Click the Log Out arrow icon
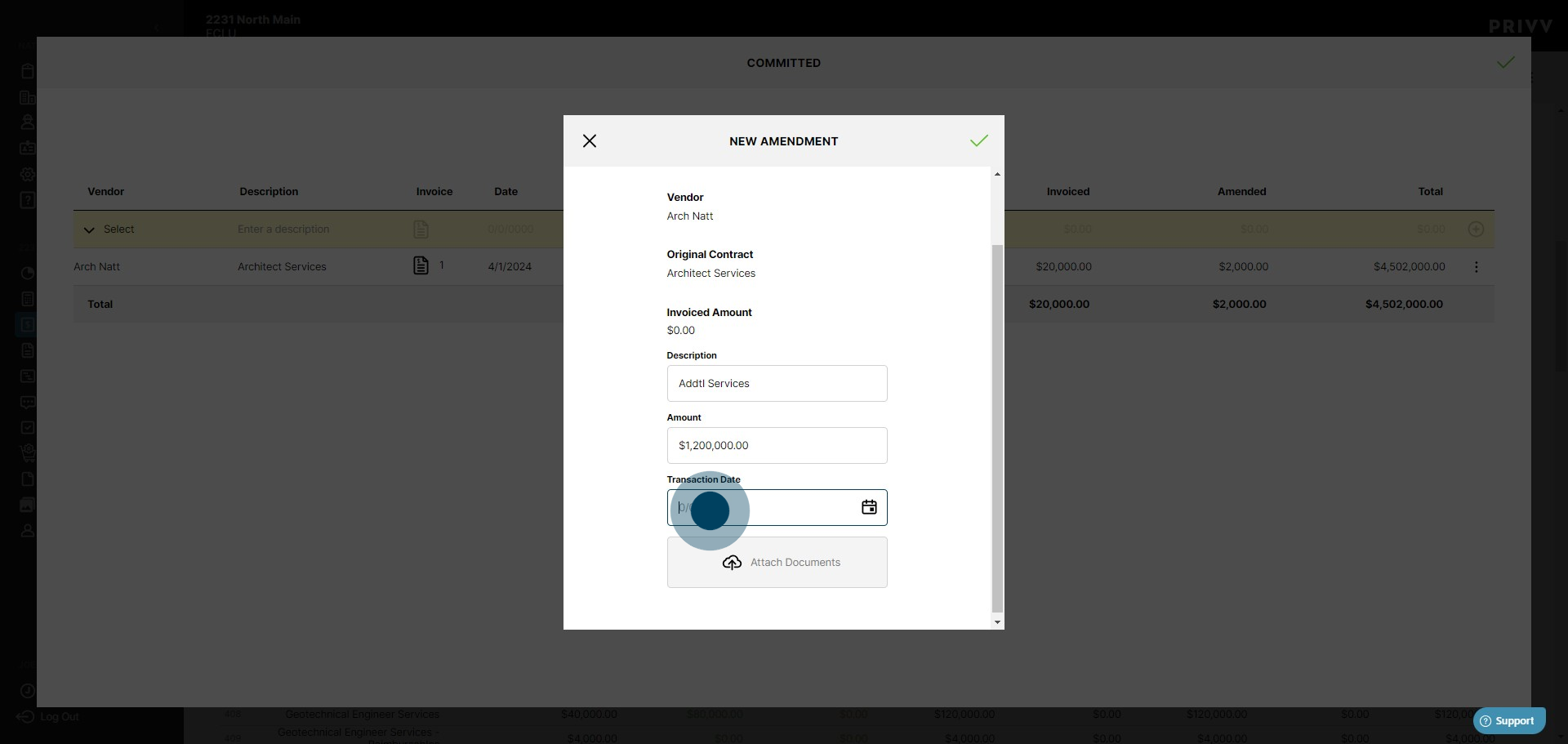 point(25,717)
